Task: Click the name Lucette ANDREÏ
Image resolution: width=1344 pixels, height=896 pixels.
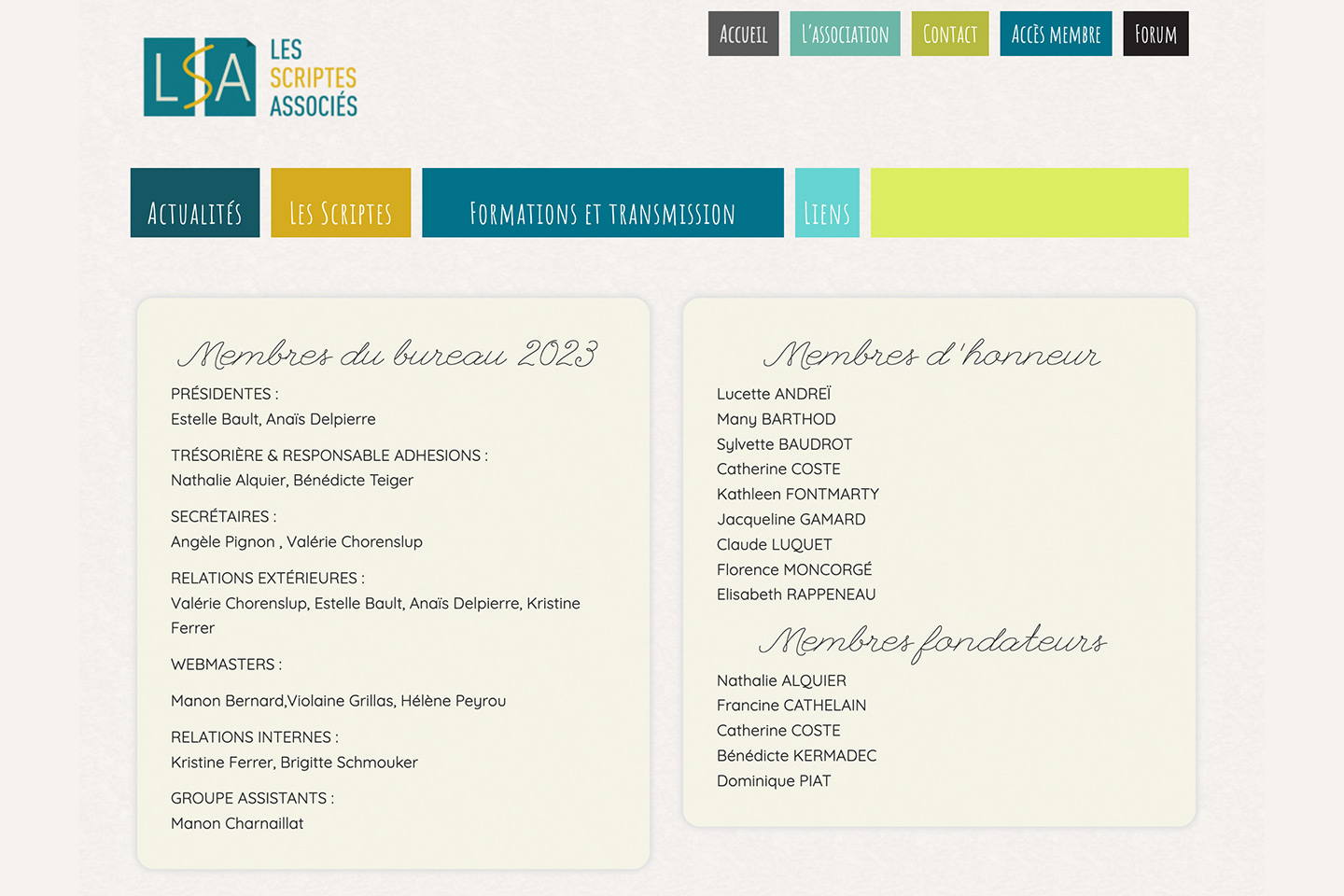Action: point(774,394)
